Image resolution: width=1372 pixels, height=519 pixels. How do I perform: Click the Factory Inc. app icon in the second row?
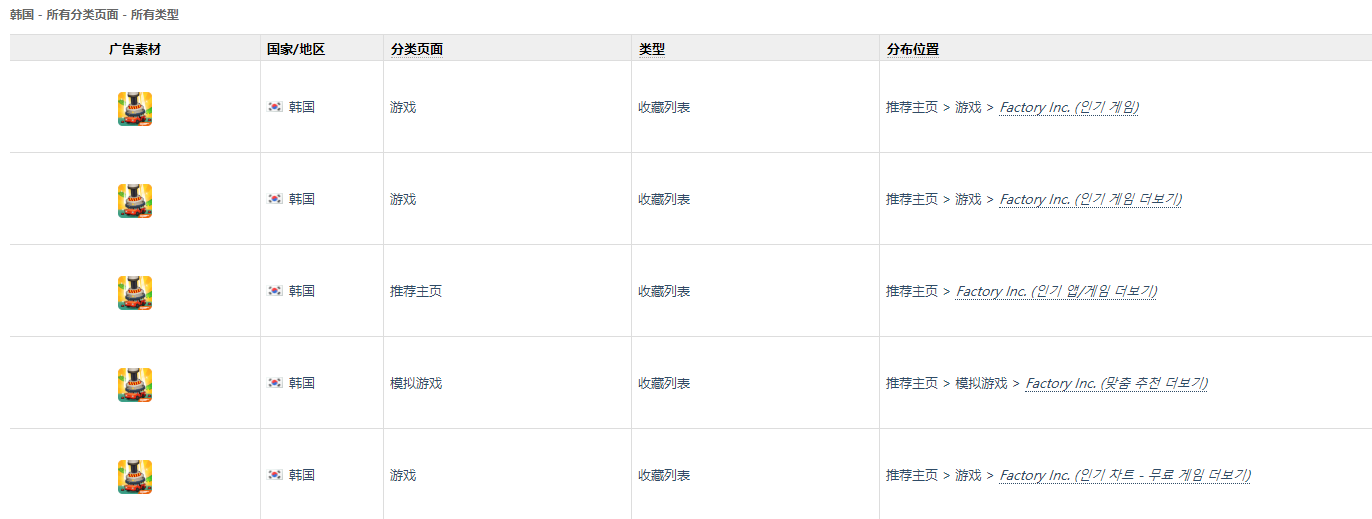[x=135, y=200]
